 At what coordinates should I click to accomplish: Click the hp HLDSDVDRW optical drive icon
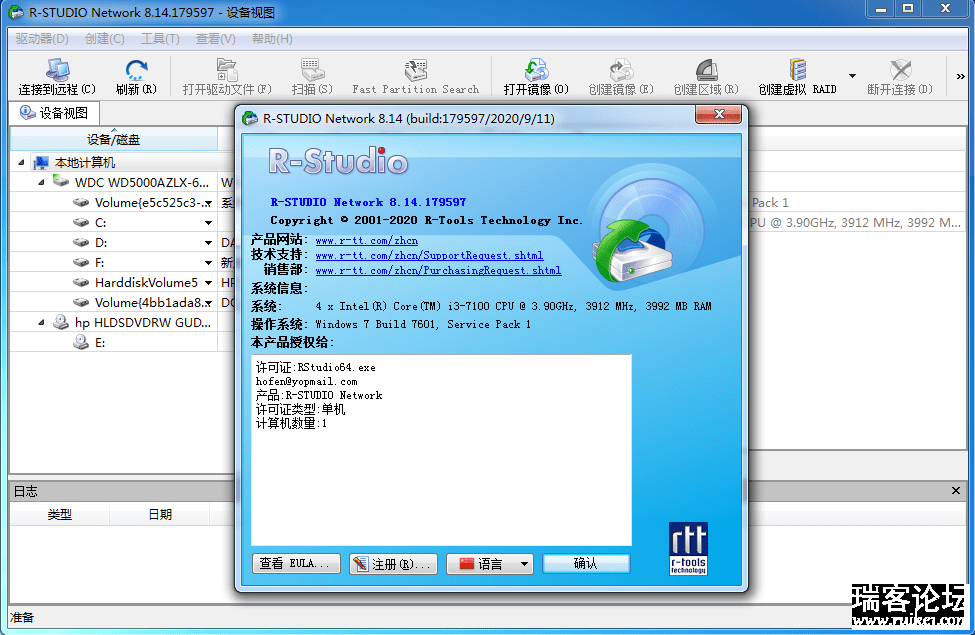pos(60,322)
